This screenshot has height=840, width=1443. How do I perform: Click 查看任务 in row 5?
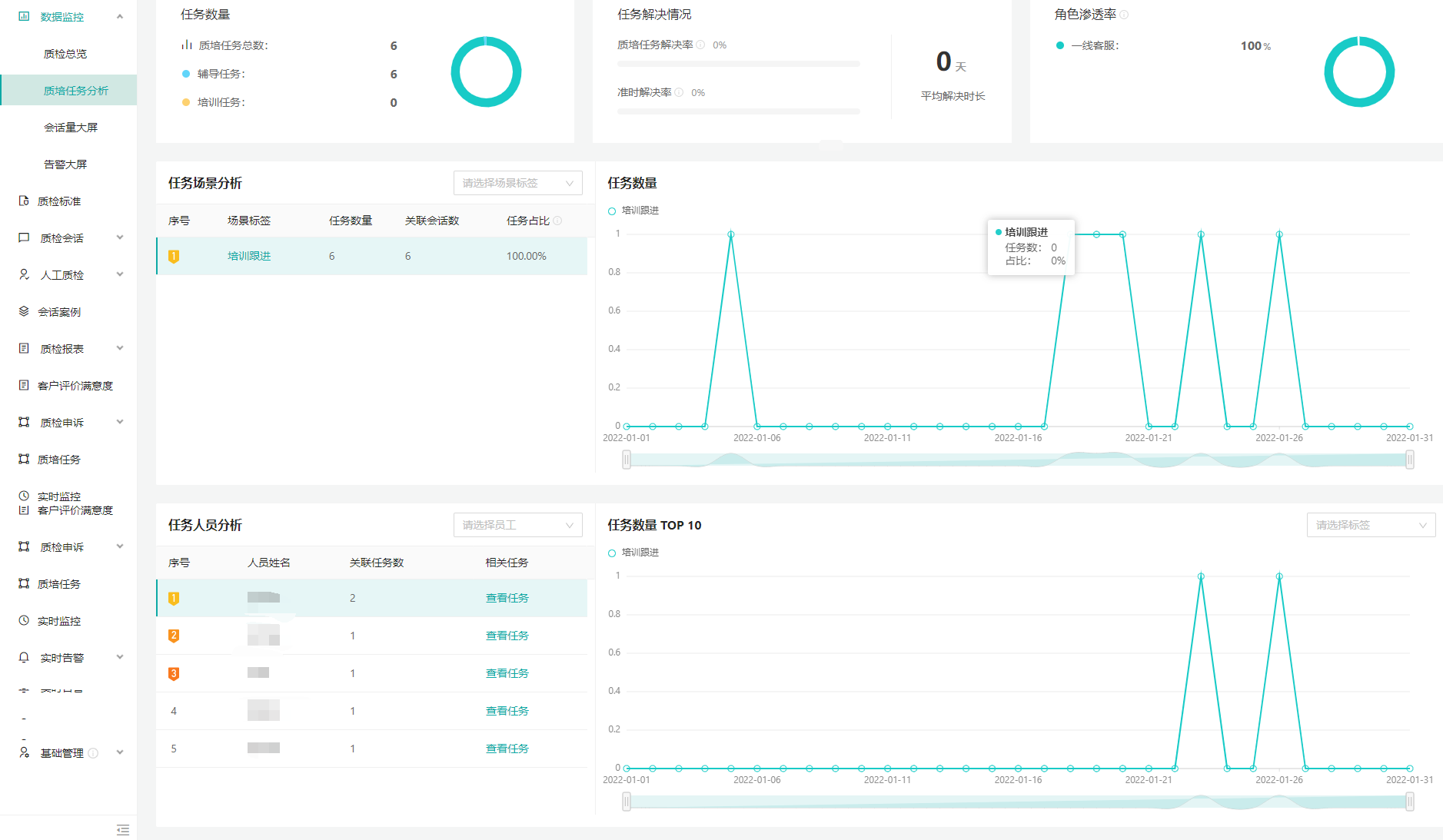pos(507,749)
